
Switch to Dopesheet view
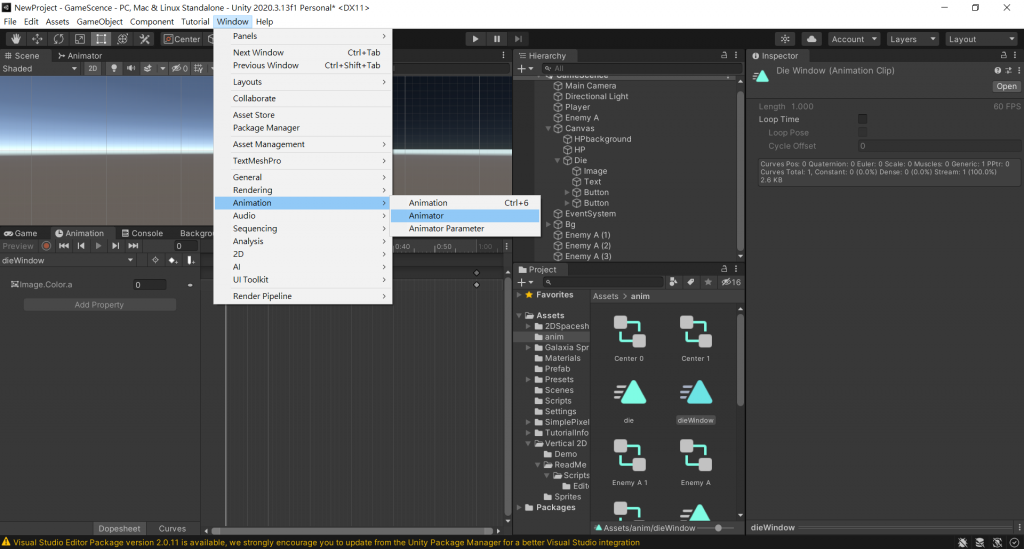point(119,529)
